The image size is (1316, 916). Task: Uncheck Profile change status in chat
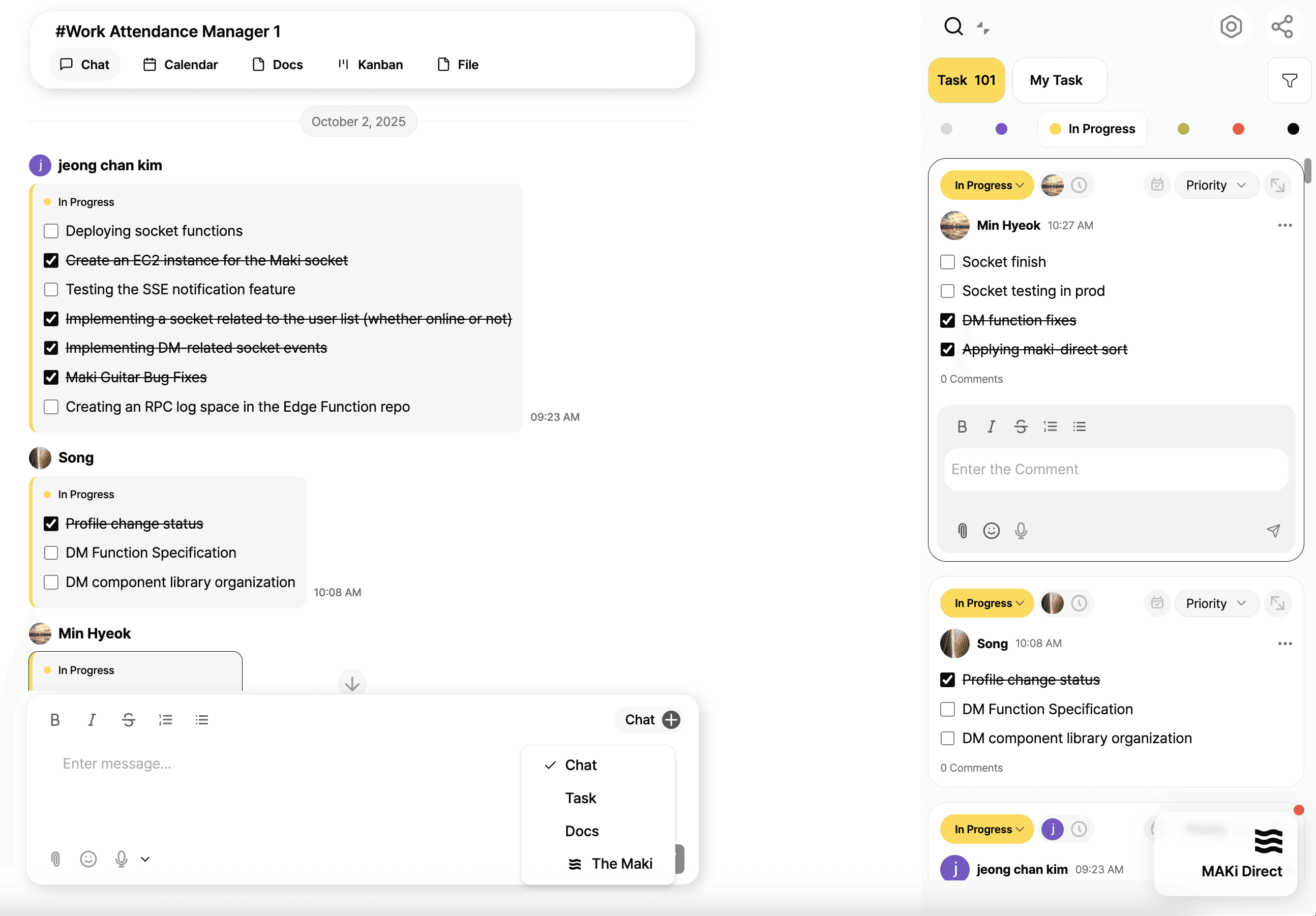(x=51, y=524)
